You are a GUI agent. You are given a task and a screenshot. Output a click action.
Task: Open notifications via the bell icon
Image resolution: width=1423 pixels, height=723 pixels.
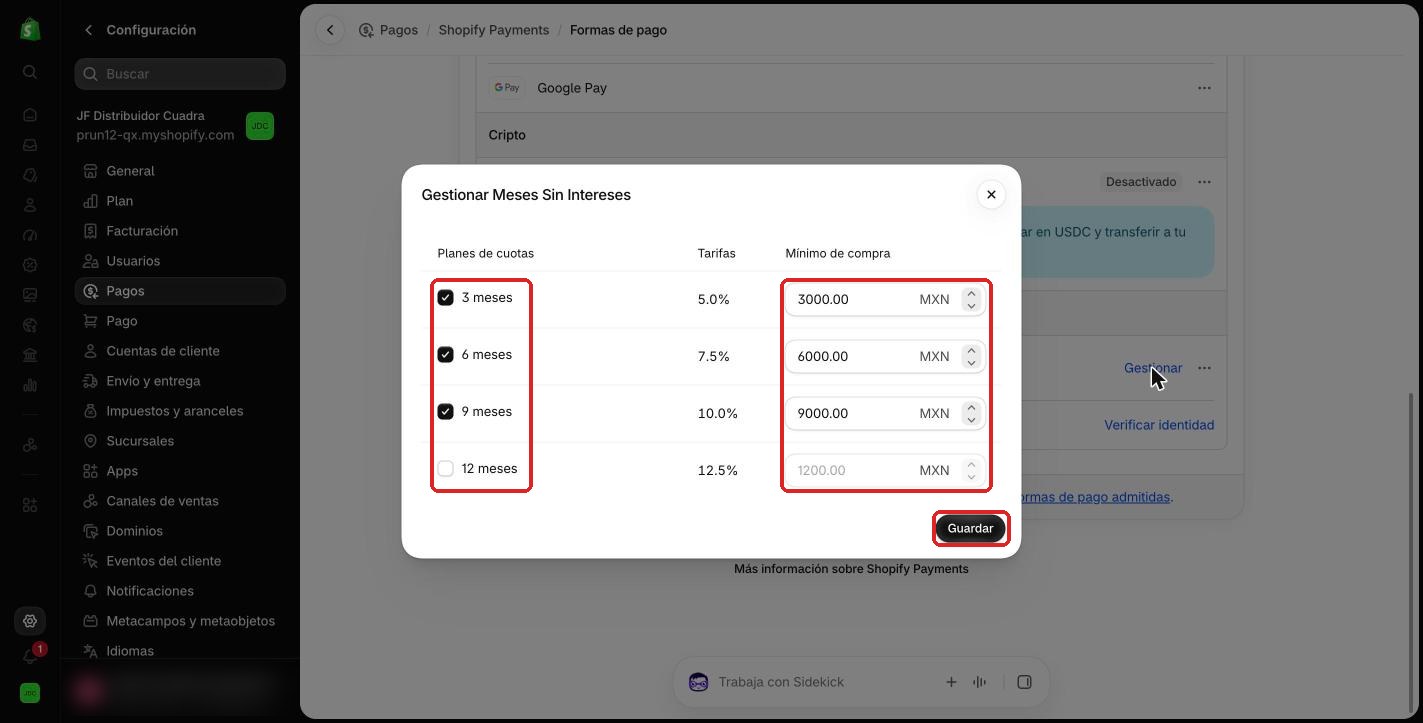30,657
